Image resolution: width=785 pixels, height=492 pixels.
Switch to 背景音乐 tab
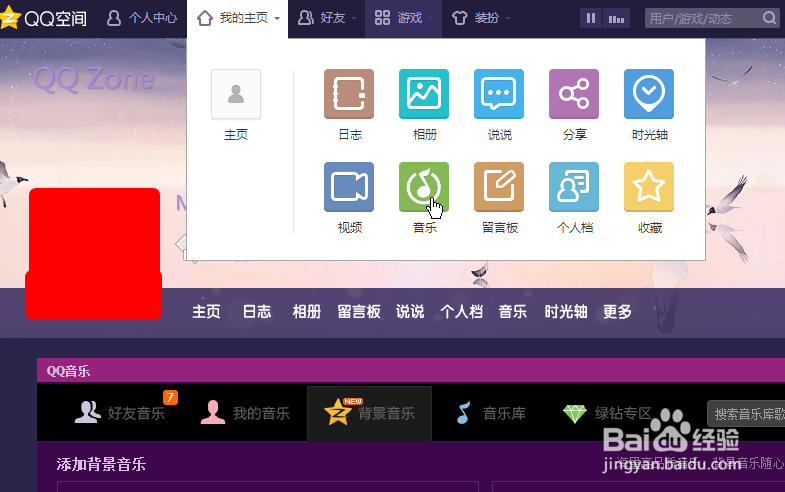(369, 413)
